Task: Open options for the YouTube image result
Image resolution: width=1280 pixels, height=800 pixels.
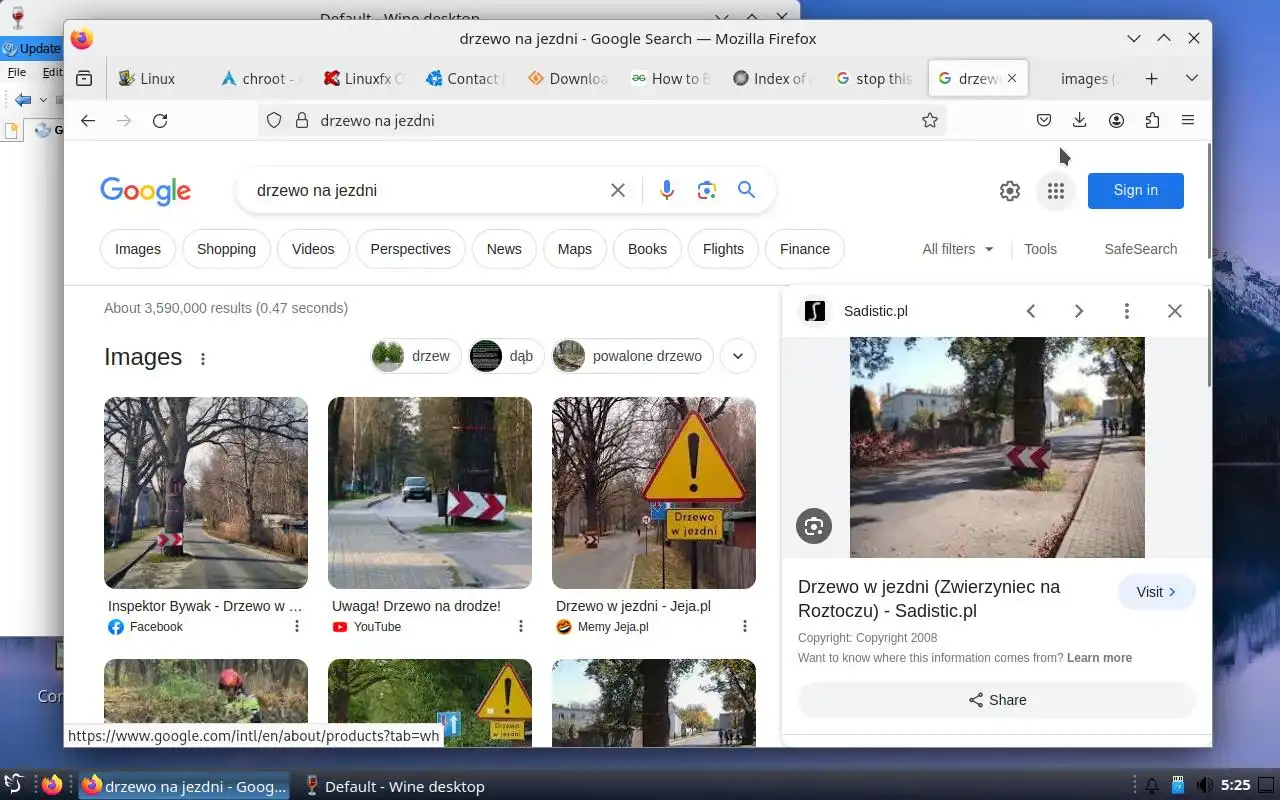Action: point(521,626)
